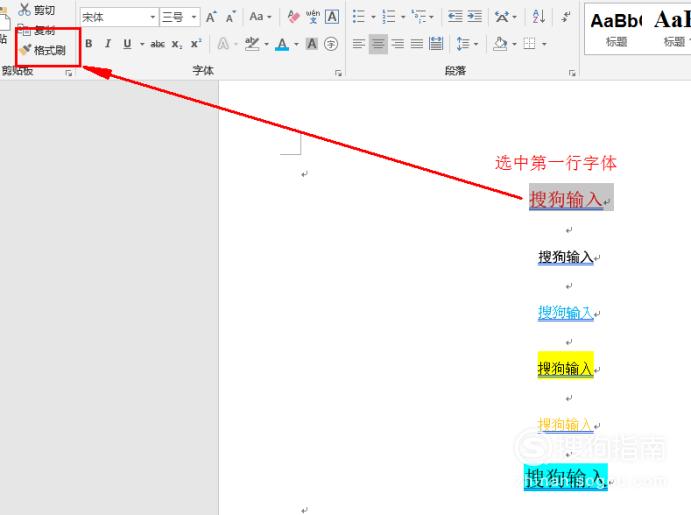Image resolution: width=691 pixels, height=515 pixels.
Task: Click the Copy (复制) button
Action: [37, 30]
